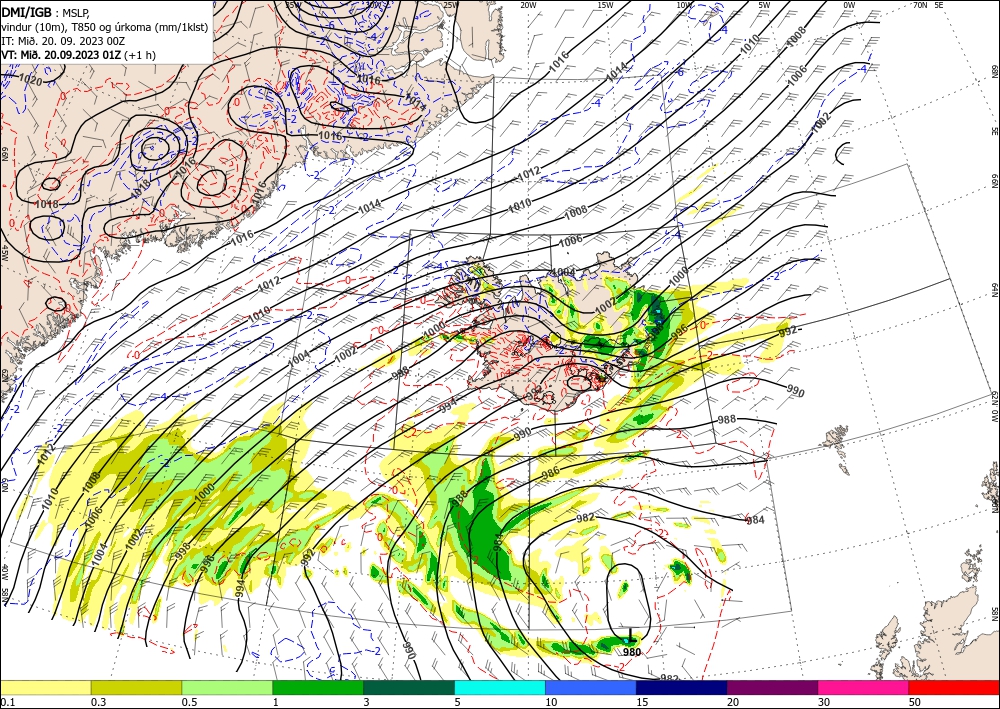Click the '0.5' legend value
1000x709 pixels.
[189, 702]
